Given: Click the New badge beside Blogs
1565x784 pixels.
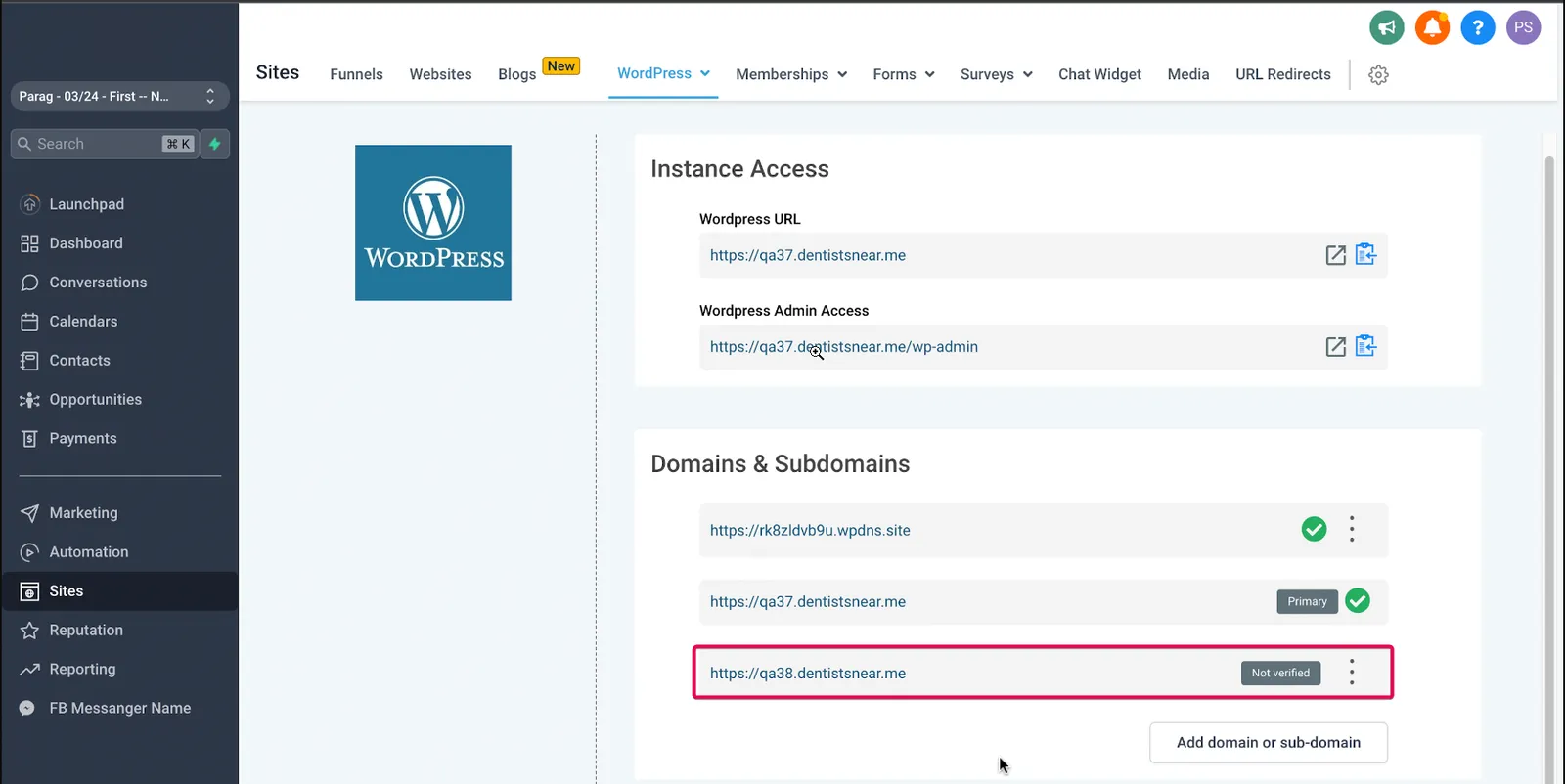Looking at the screenshot, I should (x=561, y=66).
